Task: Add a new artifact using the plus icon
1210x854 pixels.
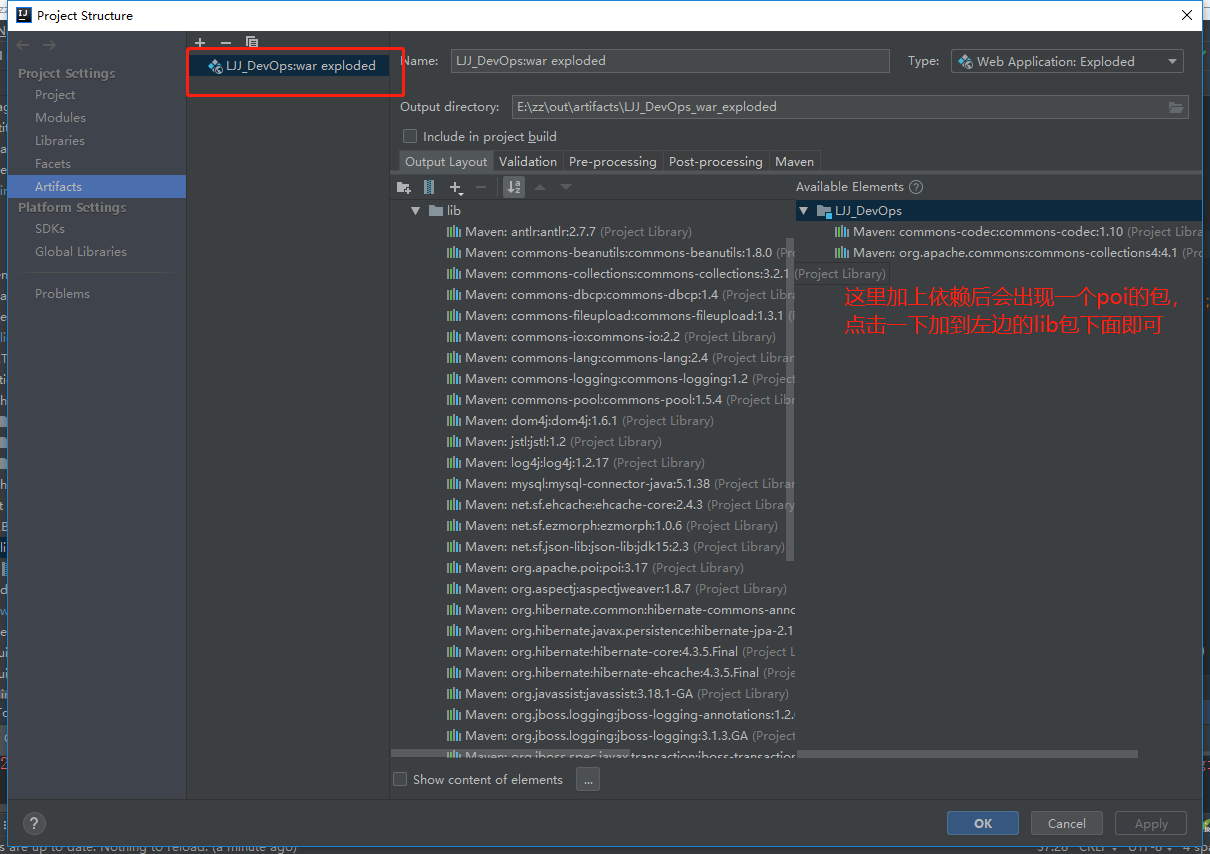Action: click(200, 43)
